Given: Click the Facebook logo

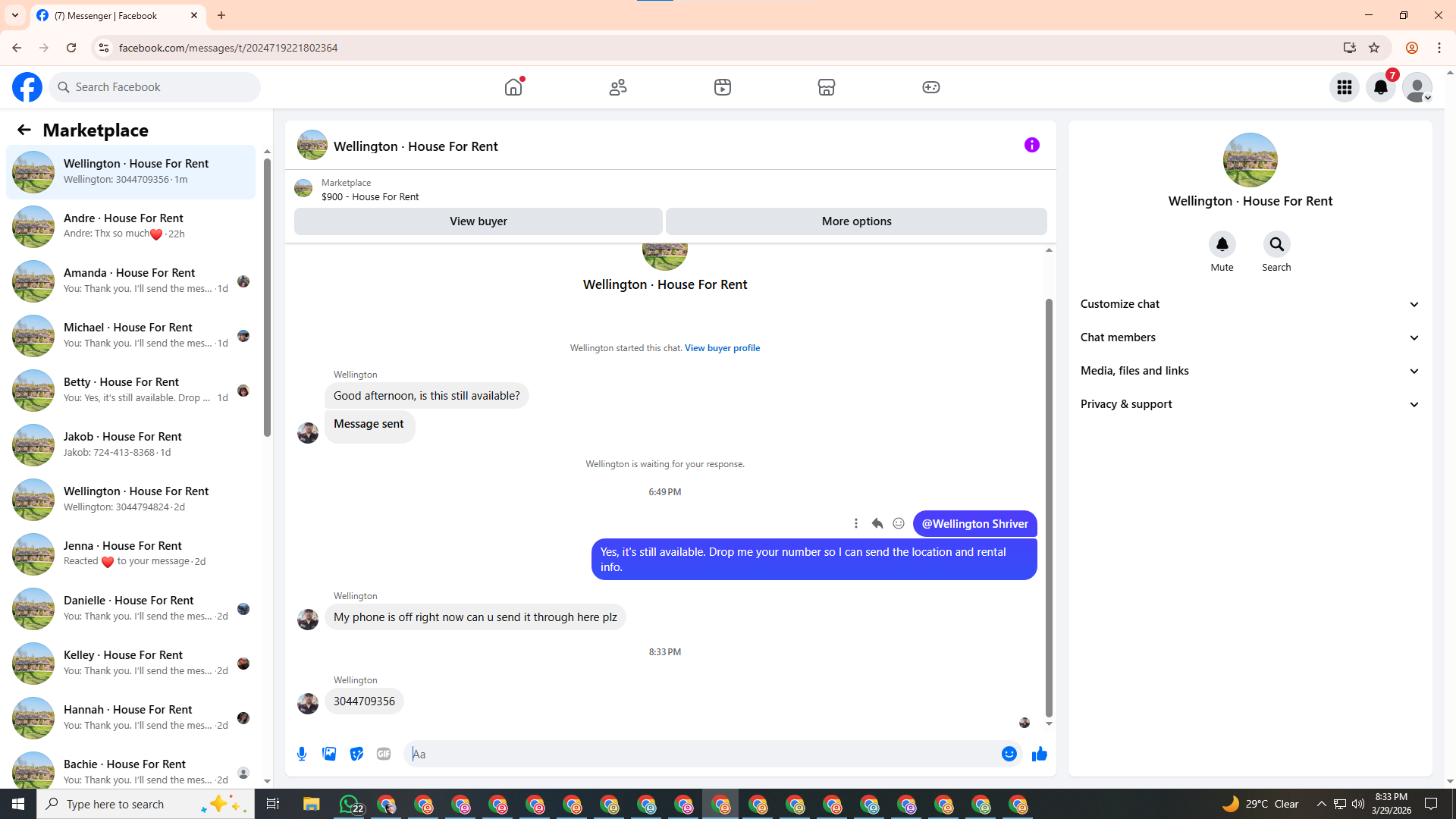Looking at the screenshot, I should pos(27,87).
